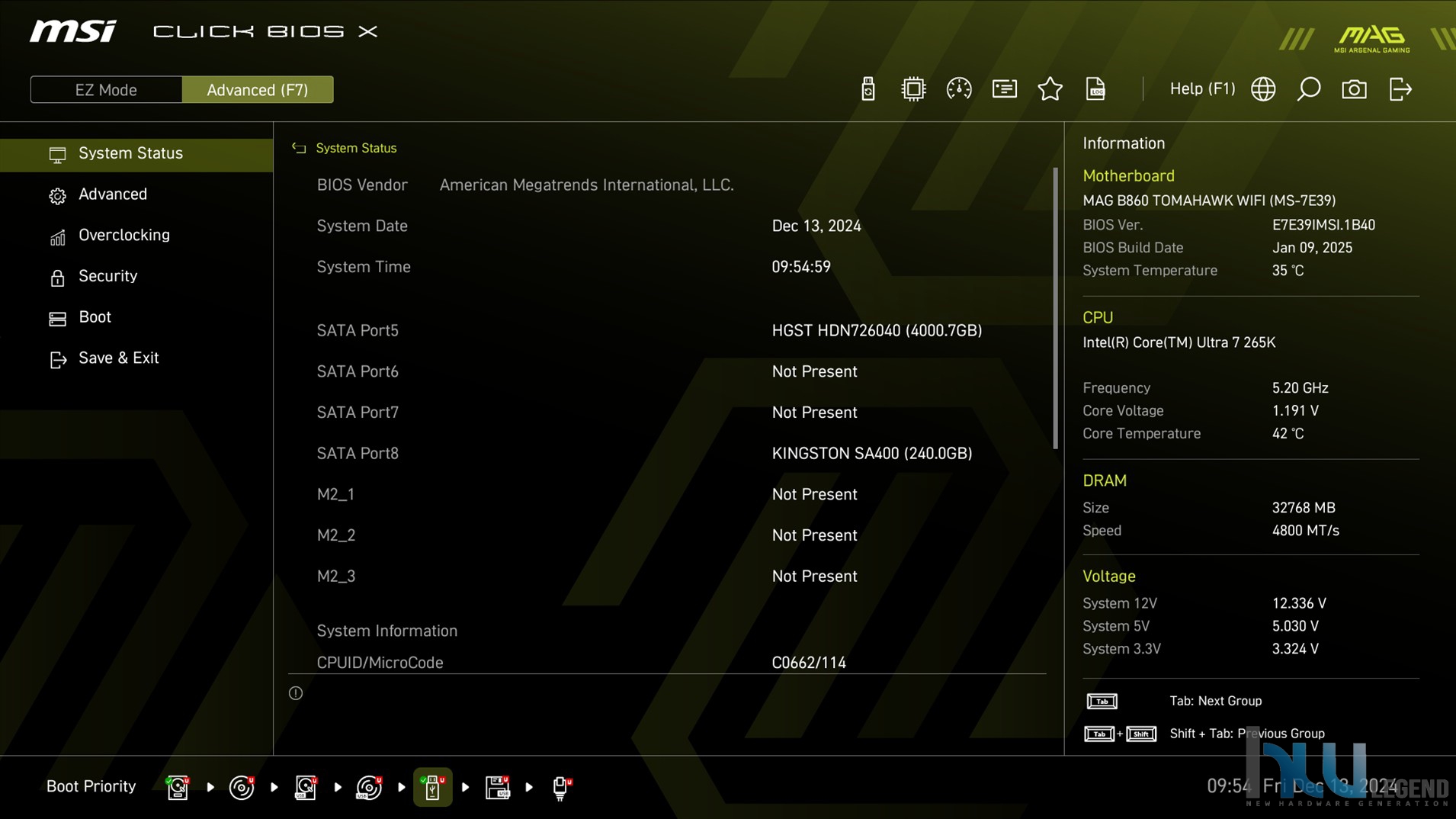Select the SATA Port7 row
The width and height of the screenshot is (1456, 819).
(x=667, y=413)
